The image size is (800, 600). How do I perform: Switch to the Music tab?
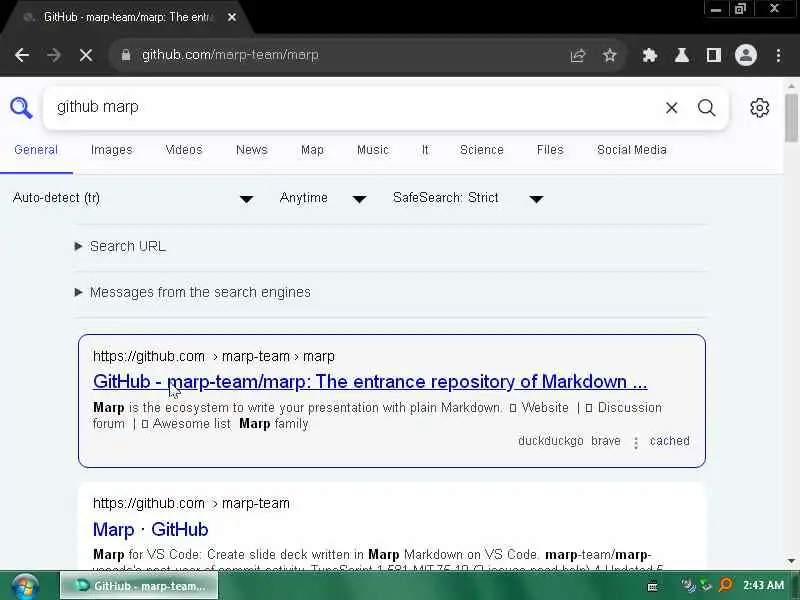372,150
